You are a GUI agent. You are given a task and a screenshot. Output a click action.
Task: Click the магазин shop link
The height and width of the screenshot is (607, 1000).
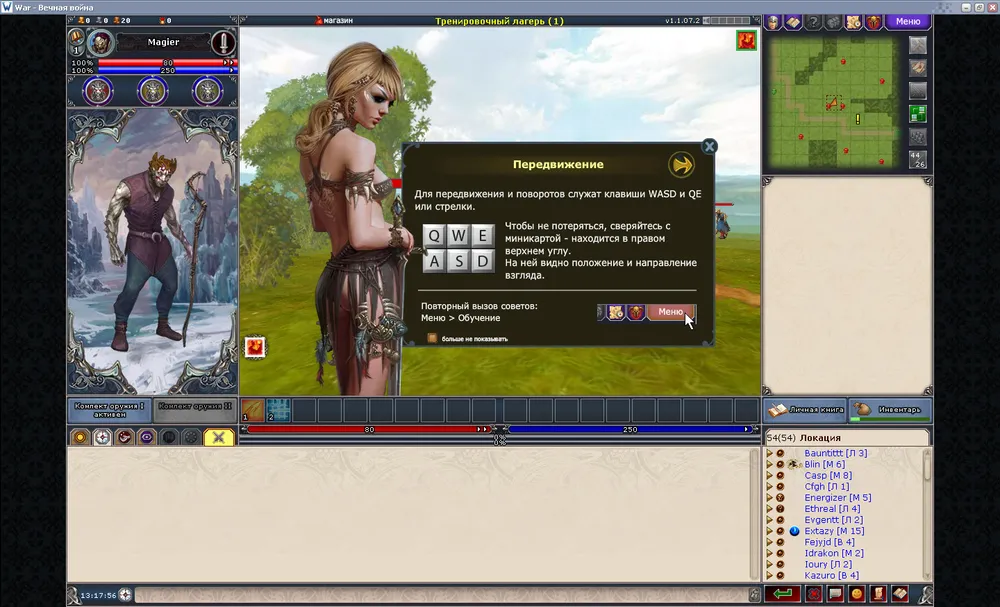click(x=334, y=20)
